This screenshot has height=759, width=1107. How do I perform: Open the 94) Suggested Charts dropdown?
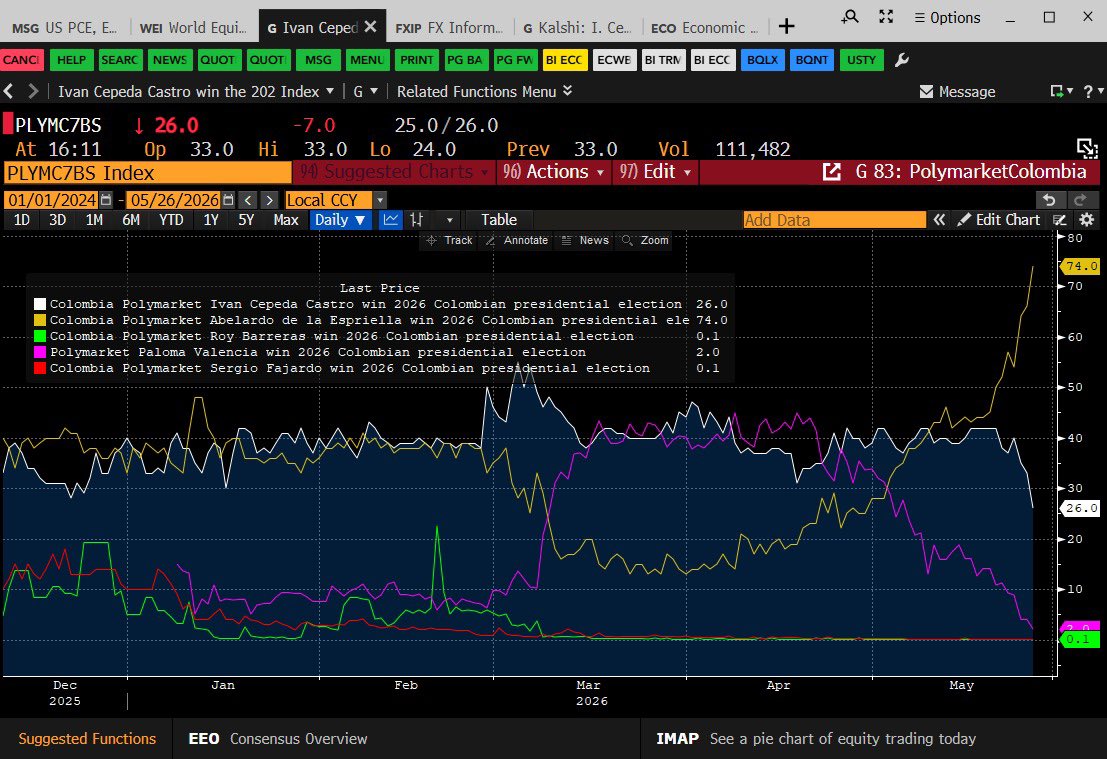[x=394, y=172]
